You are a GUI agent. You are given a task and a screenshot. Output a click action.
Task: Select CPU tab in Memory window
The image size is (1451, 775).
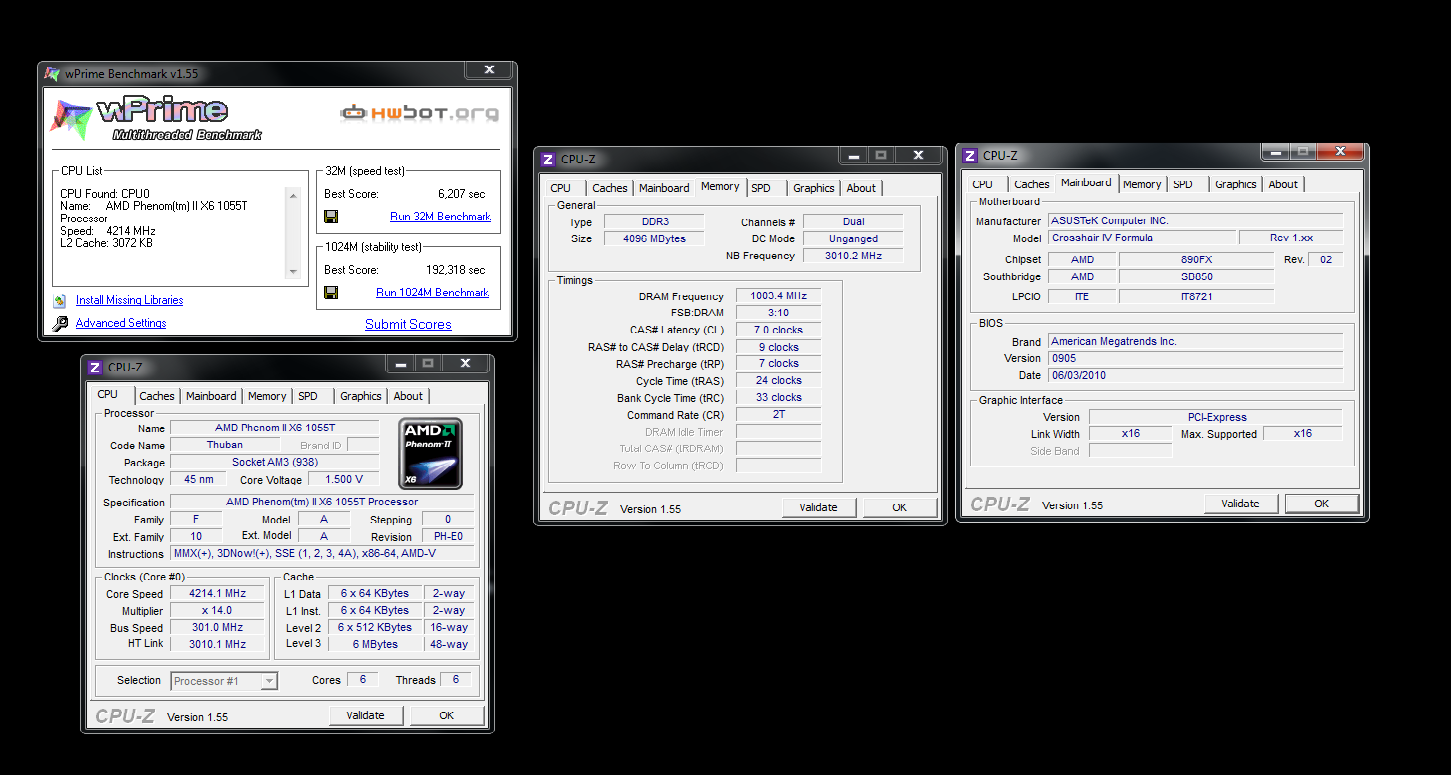tap(561, 188)
